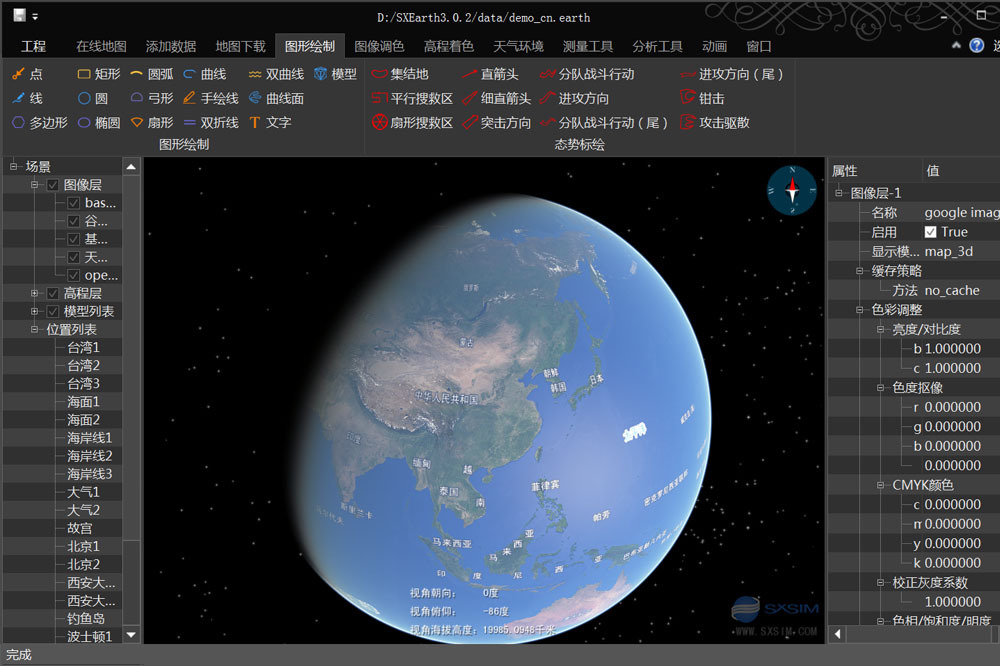1000x666 pixels.
Task: Disable the 启用 True checkbox in properties
Action: pyautogui.click(x=930, y=231)
